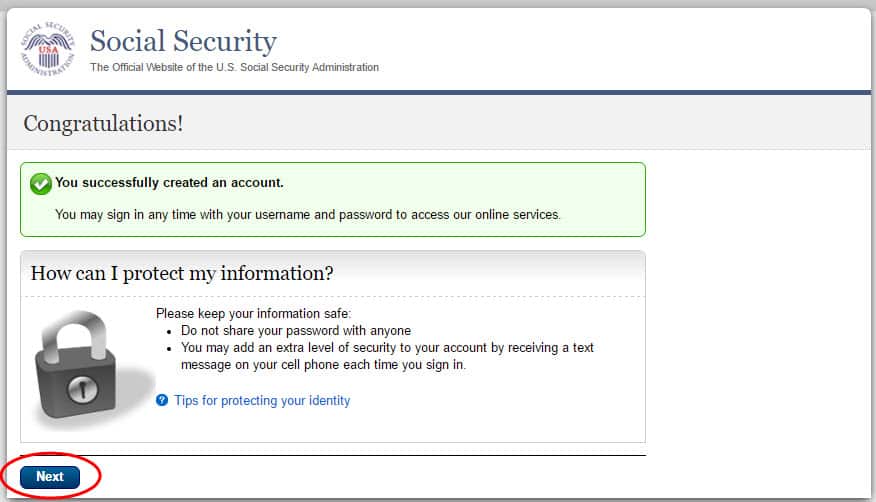876x502 pixels.
Task: Click the gray padlock image
Action: [x=78, y=368]
